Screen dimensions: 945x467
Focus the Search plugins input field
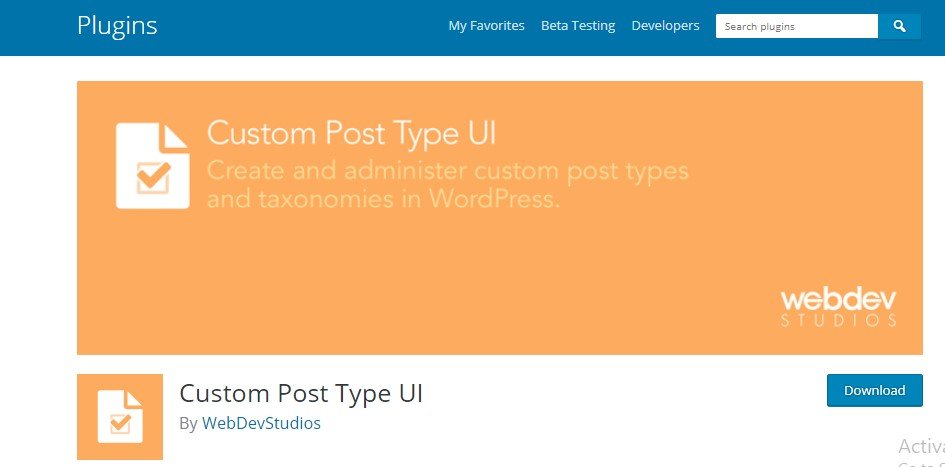point(796,26)
